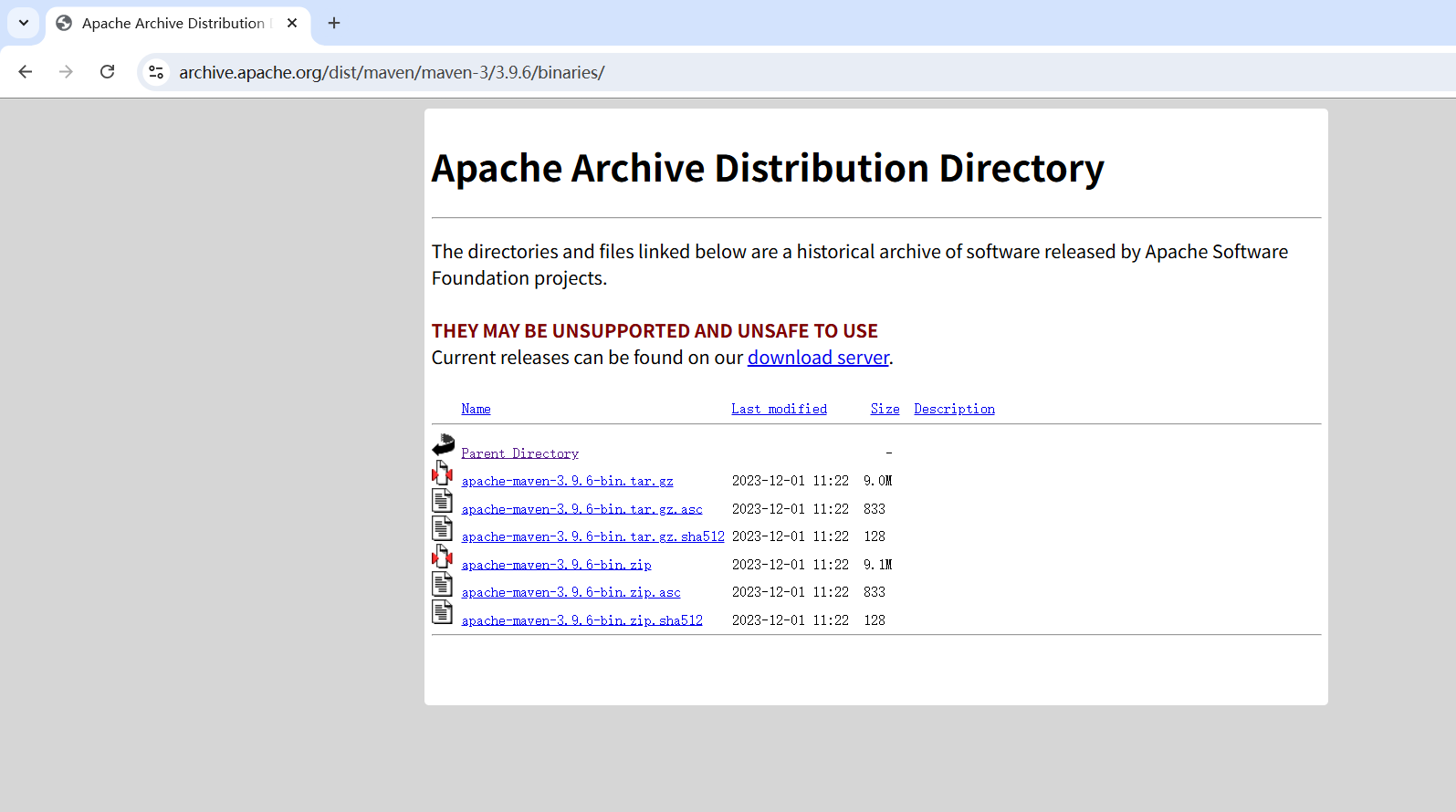The height and width of the screenshot is (812, 1456).
Task: Click the date in the bin.tar.gz row
Action: 790,481
